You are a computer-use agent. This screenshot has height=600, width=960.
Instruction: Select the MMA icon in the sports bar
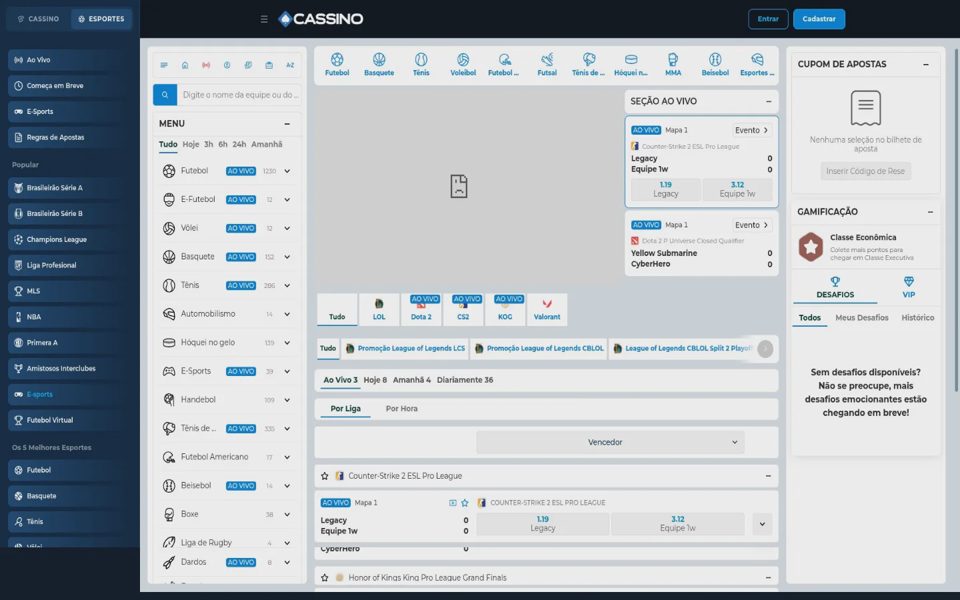pos(673,64)
